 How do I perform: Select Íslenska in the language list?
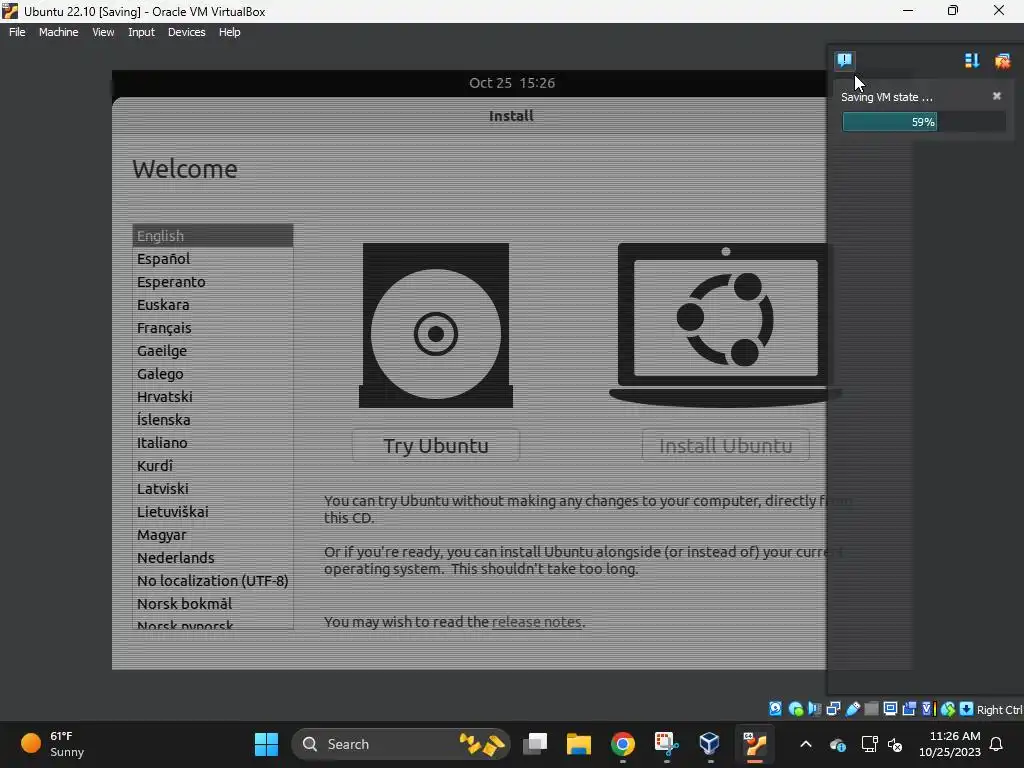pos(213,419)
